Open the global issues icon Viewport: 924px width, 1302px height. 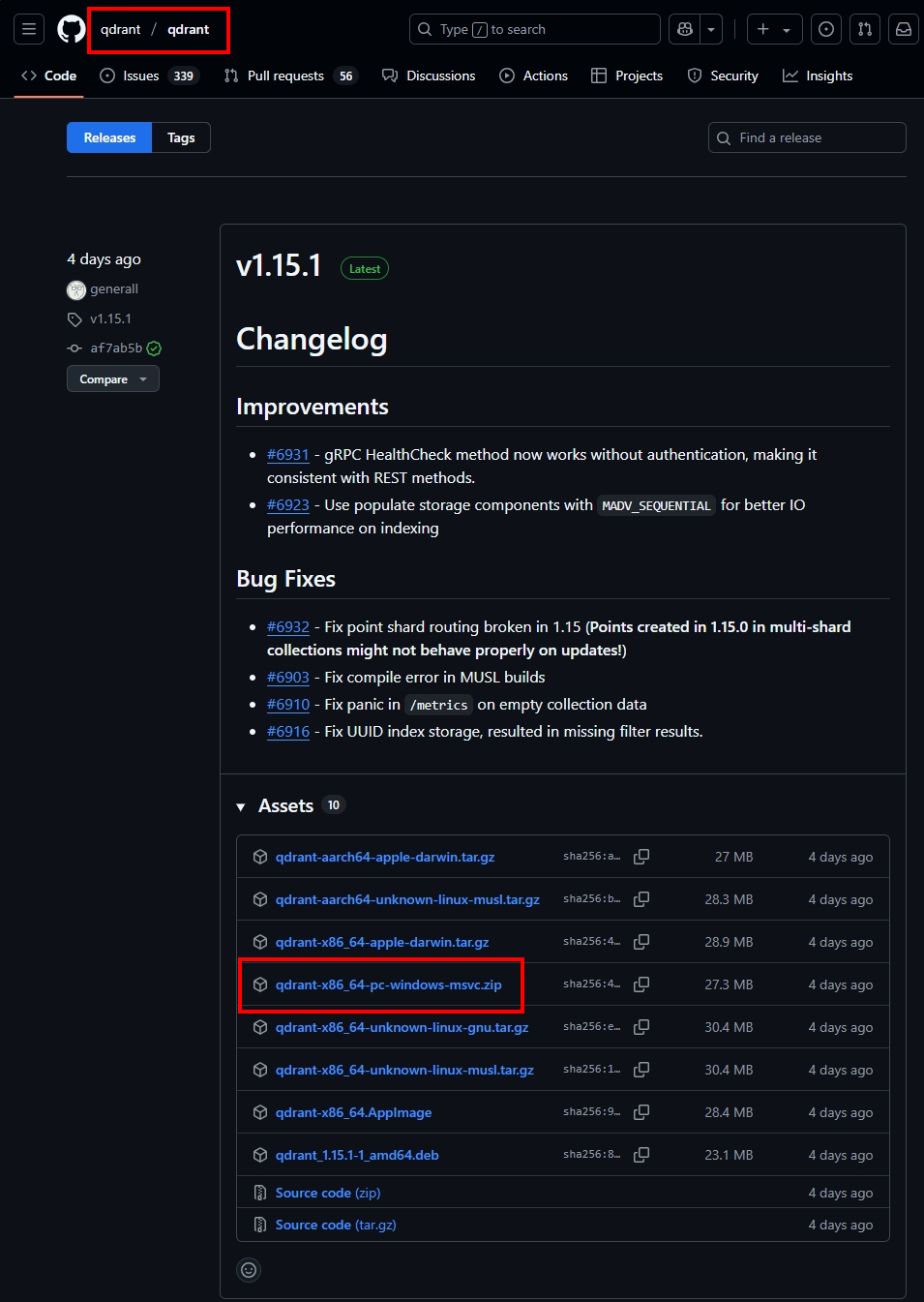point(825,29)
